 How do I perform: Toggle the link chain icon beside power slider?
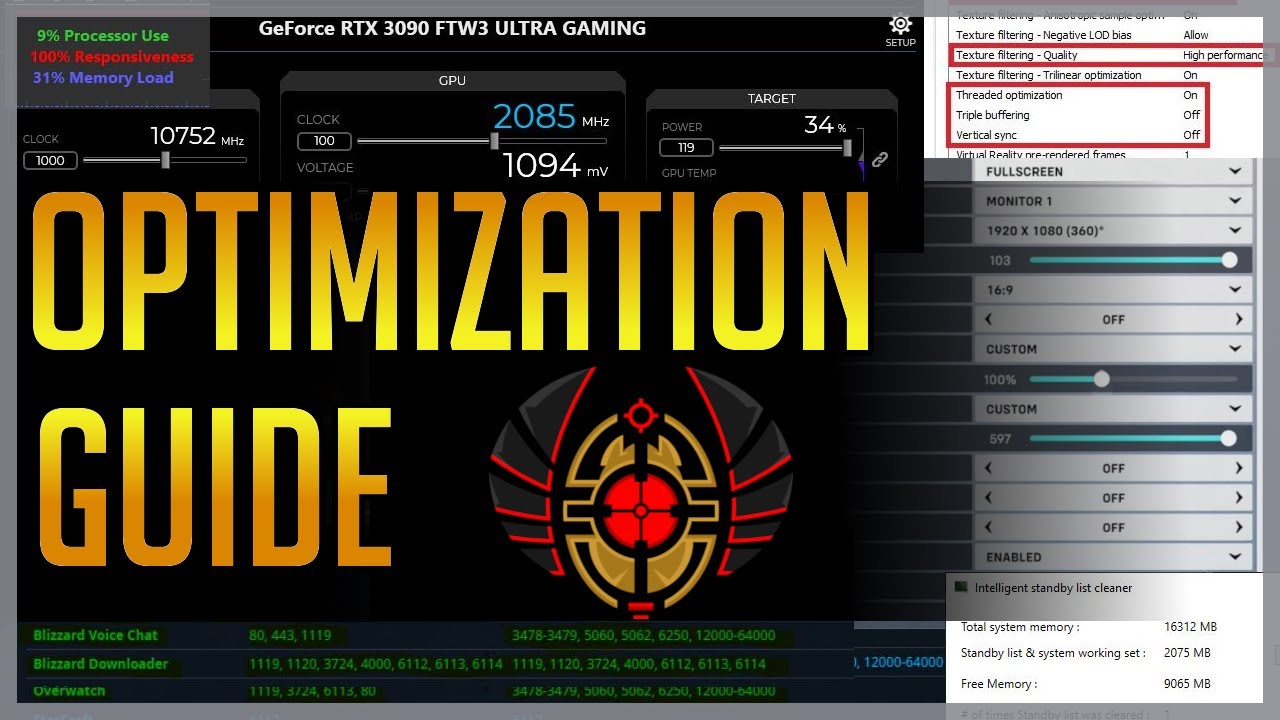click(880, 159)
